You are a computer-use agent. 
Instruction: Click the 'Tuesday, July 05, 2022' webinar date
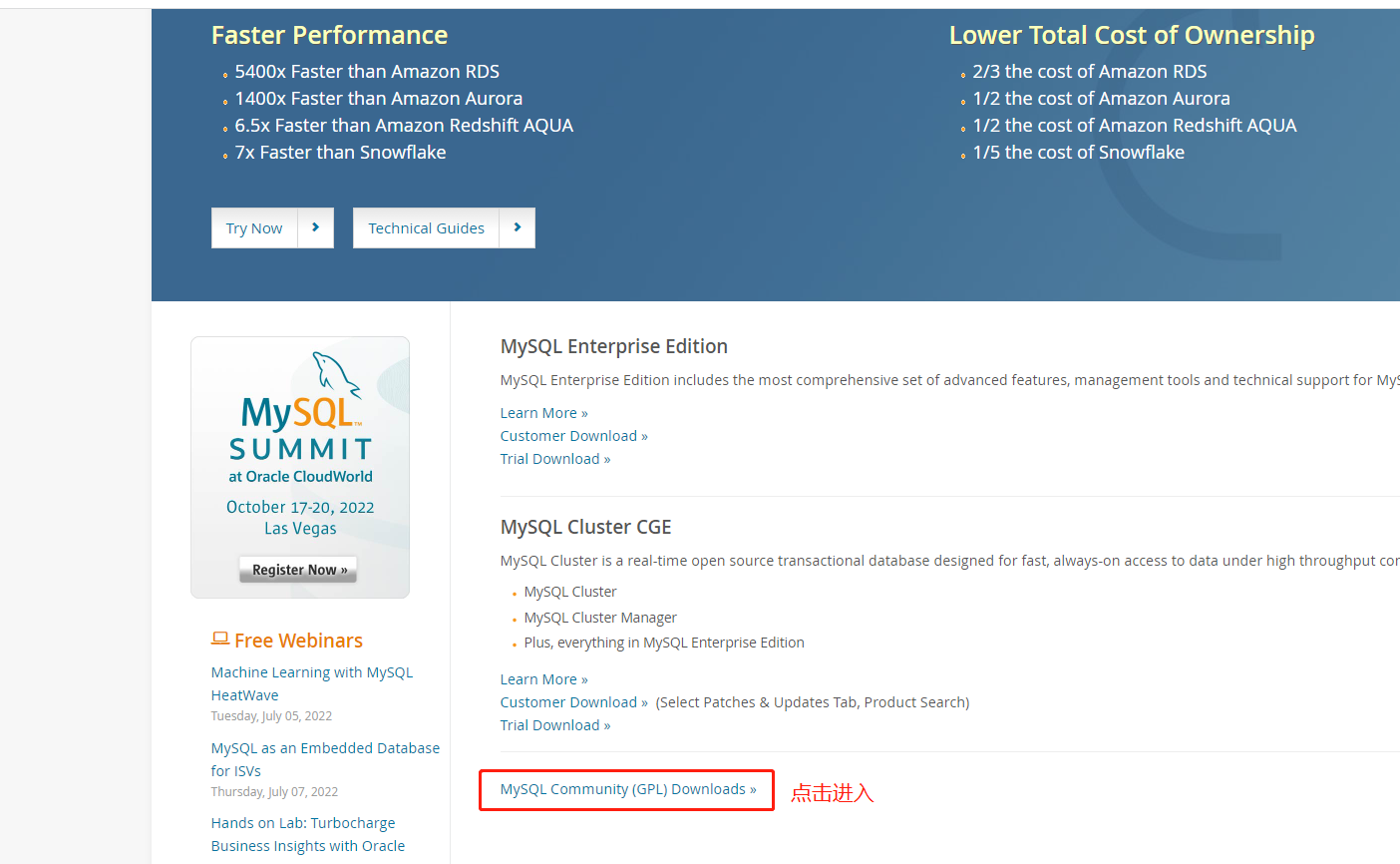pyautogui.click(x=271, y=716)
